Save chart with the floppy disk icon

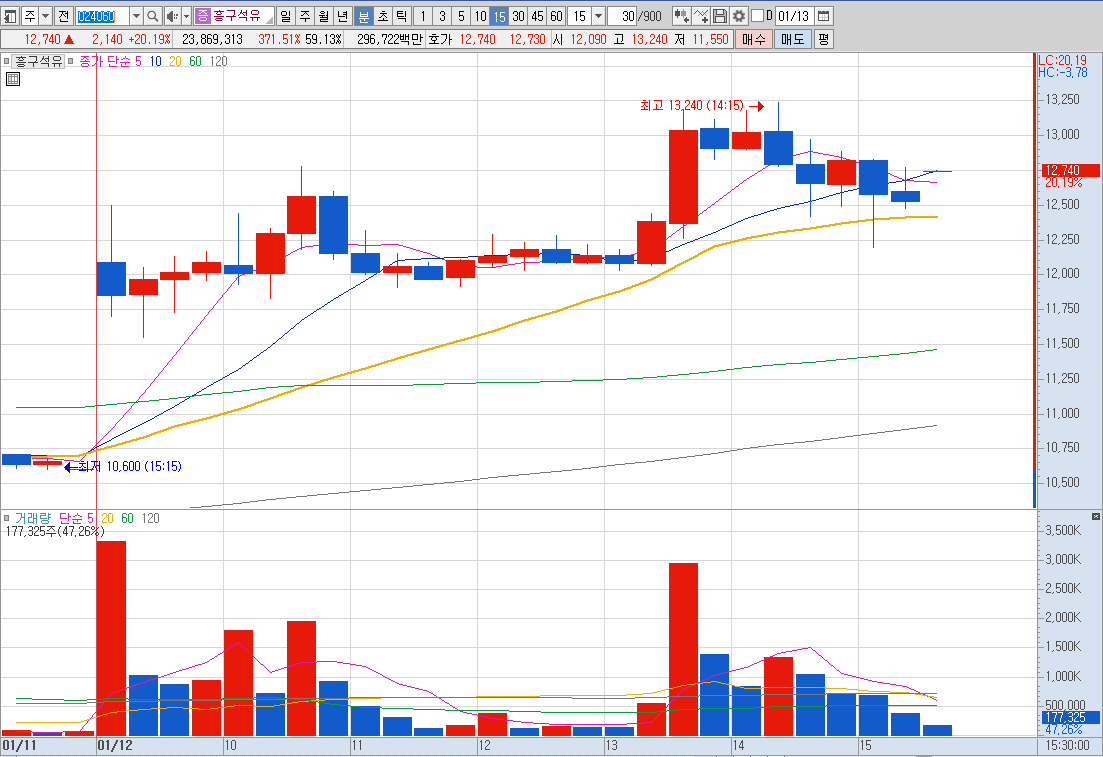[720, 15]
